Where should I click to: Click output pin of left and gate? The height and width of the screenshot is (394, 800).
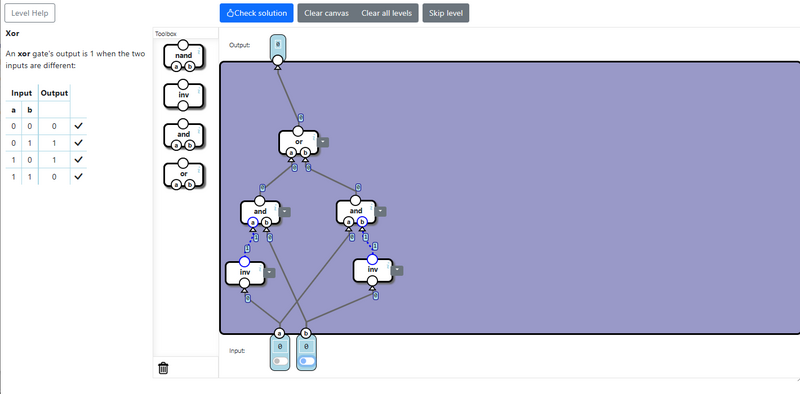point(260,201)
